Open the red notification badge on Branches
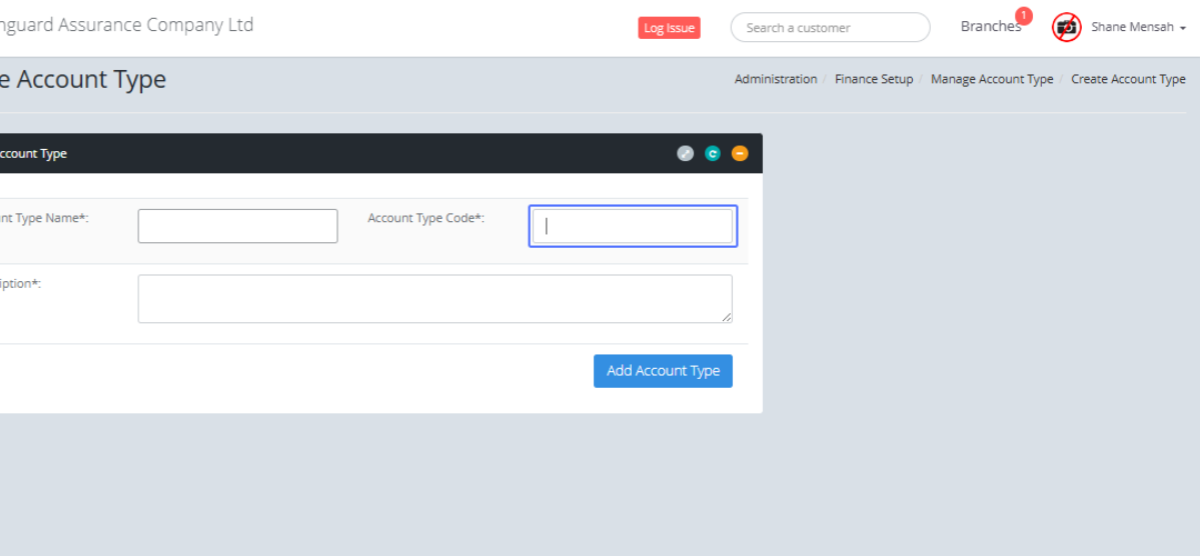Image resolution: width=1200 pixels, height=556 pixels. click(1023, 16)
